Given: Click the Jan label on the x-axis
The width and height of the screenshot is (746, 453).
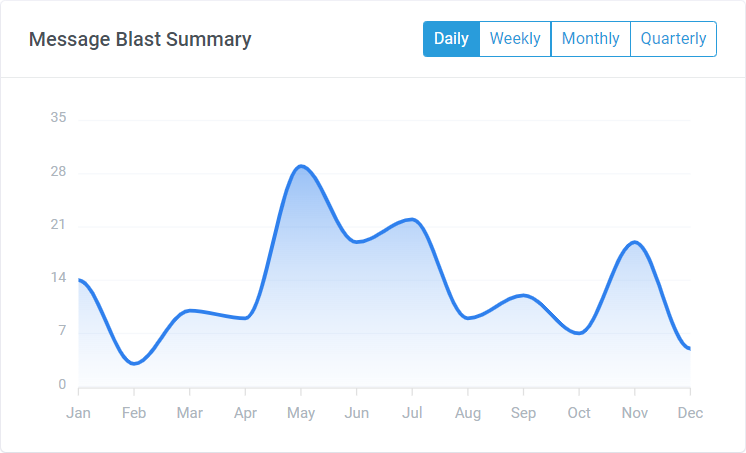Looking at the screenshot, I should coord(78,413).
